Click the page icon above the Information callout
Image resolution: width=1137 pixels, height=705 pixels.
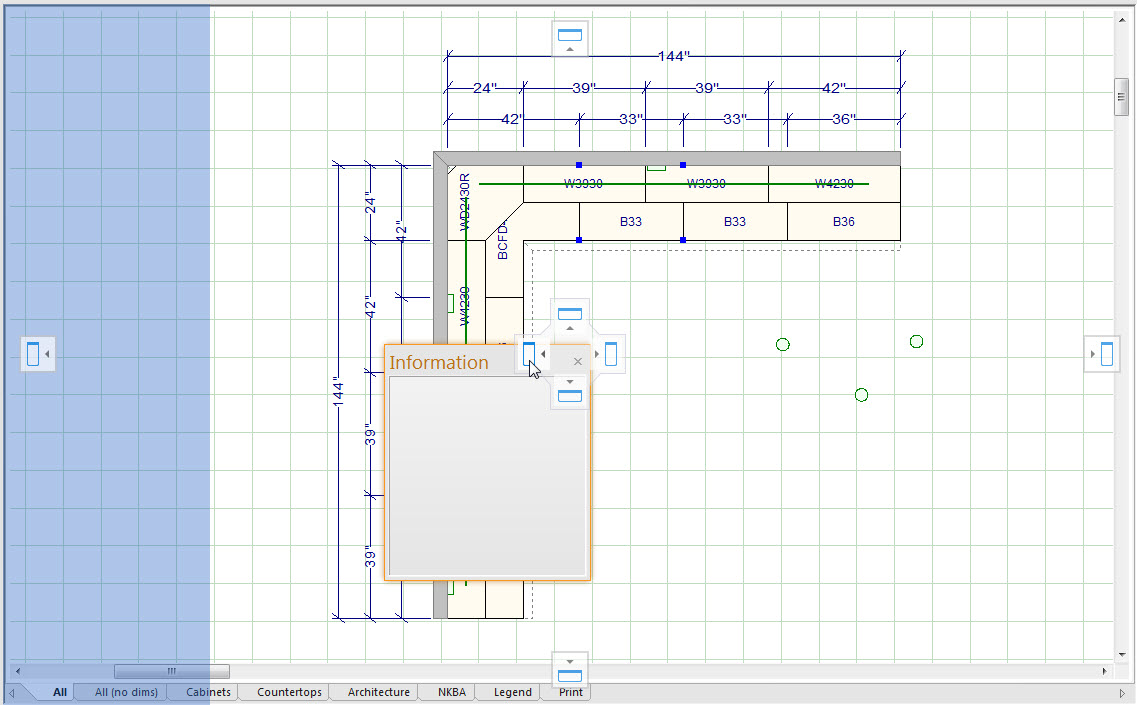570,312
